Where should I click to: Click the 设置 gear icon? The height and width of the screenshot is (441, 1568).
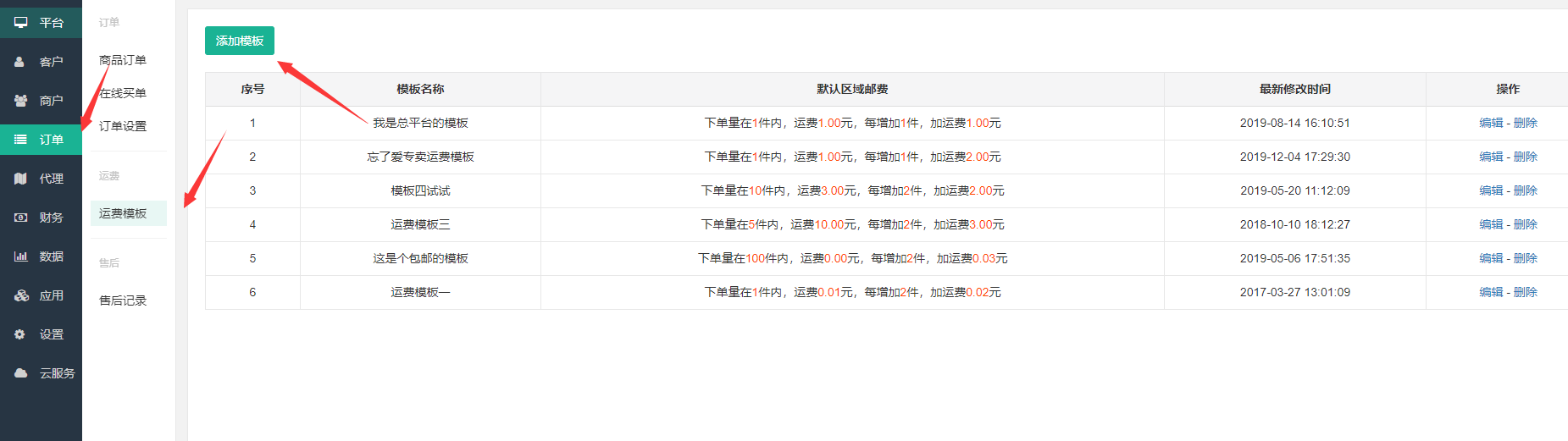click(x=19, y=334)
